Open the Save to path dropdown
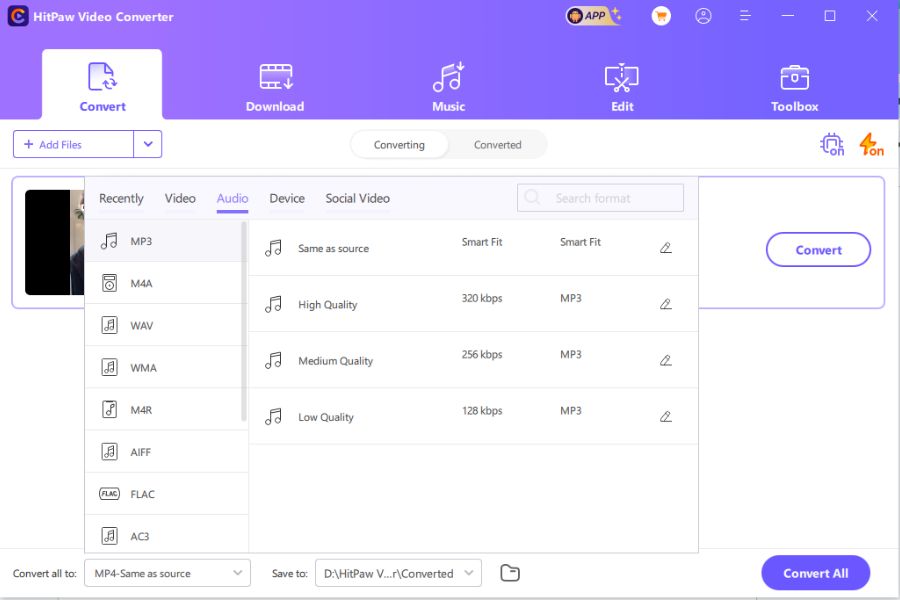This screenshot has width=900, height=600. coord(398,573)
